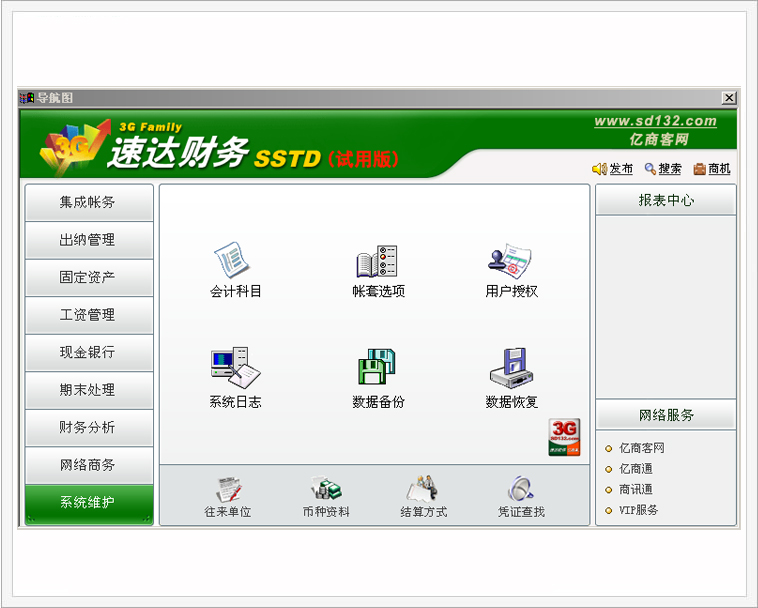Screen dimensions: 758x608
Task: Click the 商机 briefcase icon
Action: pyautogui.click(x=699, y=169)
